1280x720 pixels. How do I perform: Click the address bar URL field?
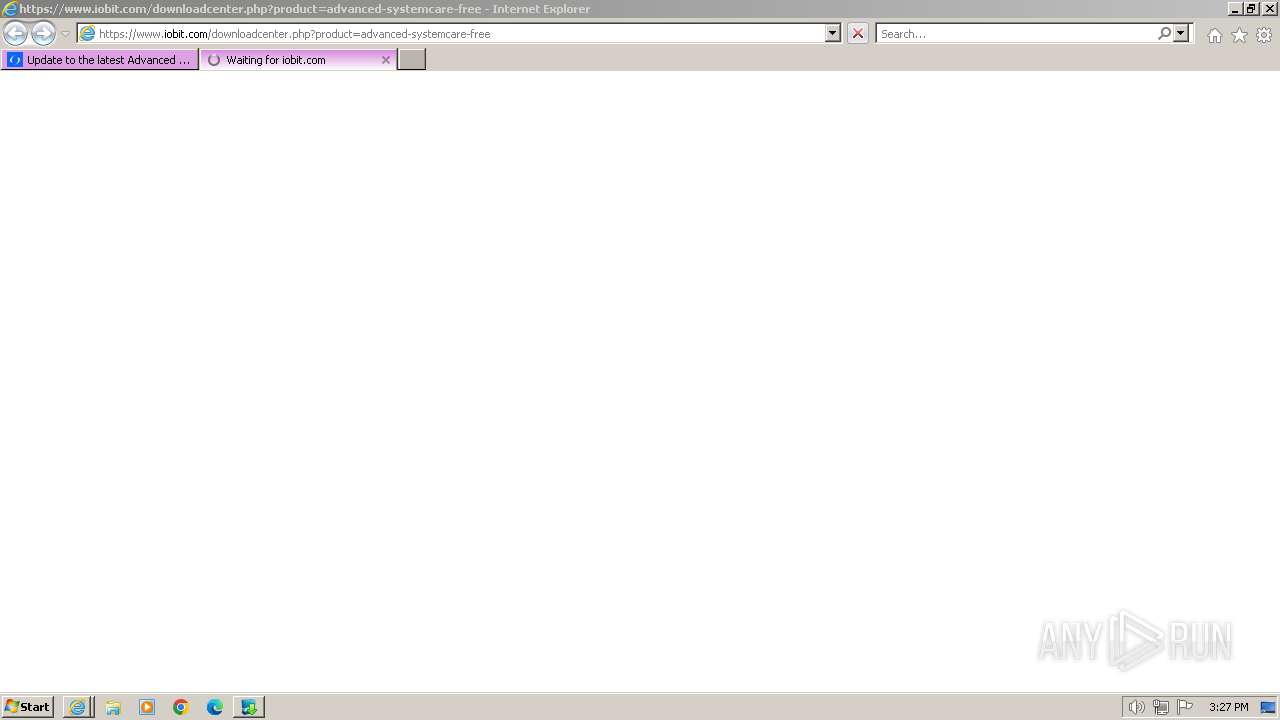coord(460,33)
